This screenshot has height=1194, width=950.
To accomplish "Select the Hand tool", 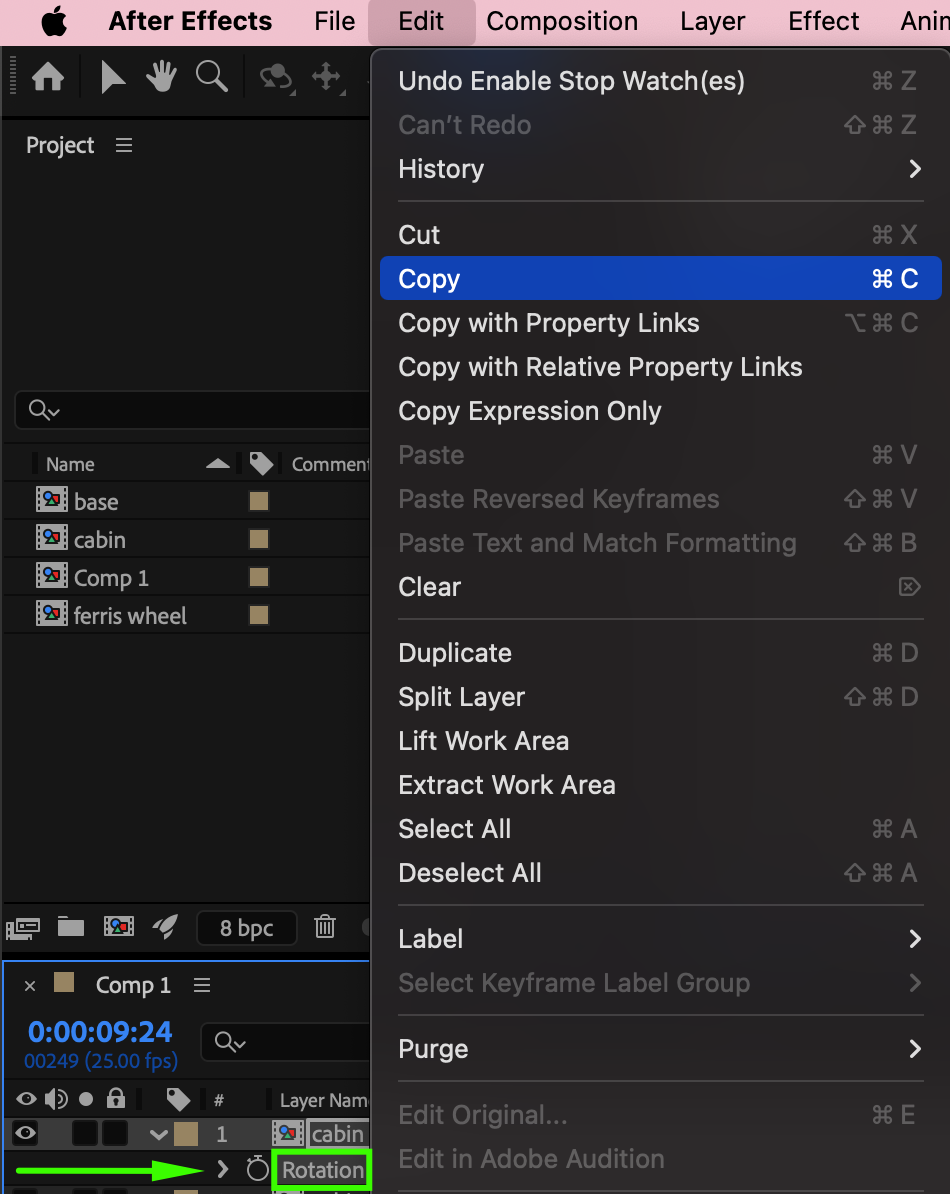I will point(161,77).
